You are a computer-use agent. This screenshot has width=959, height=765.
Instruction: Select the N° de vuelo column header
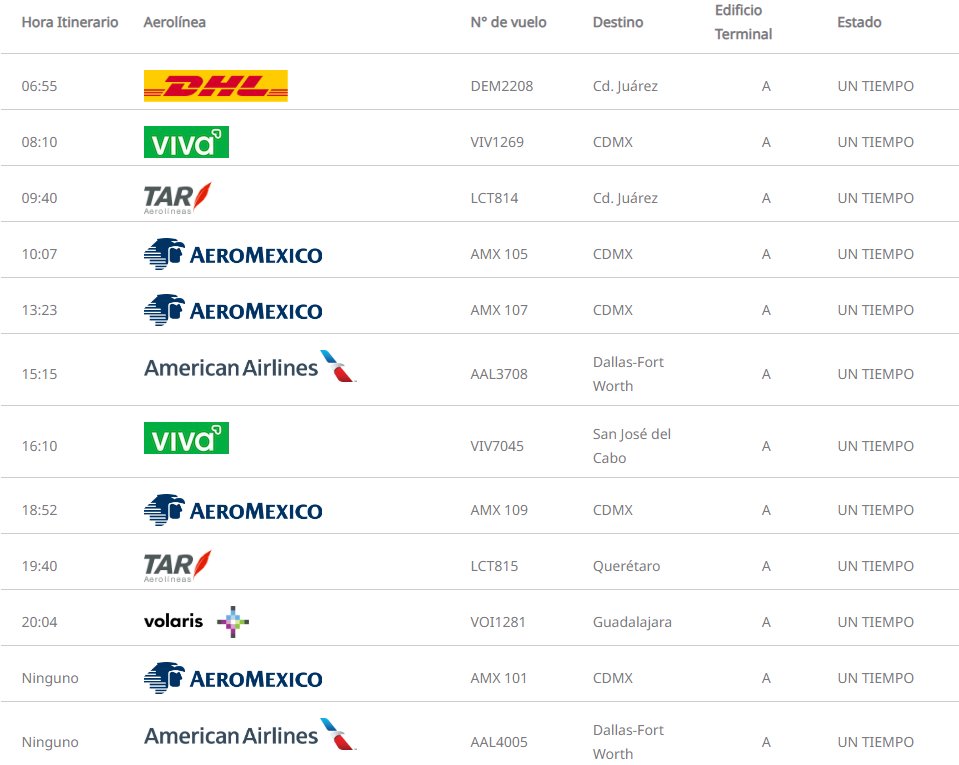(508, 22)
